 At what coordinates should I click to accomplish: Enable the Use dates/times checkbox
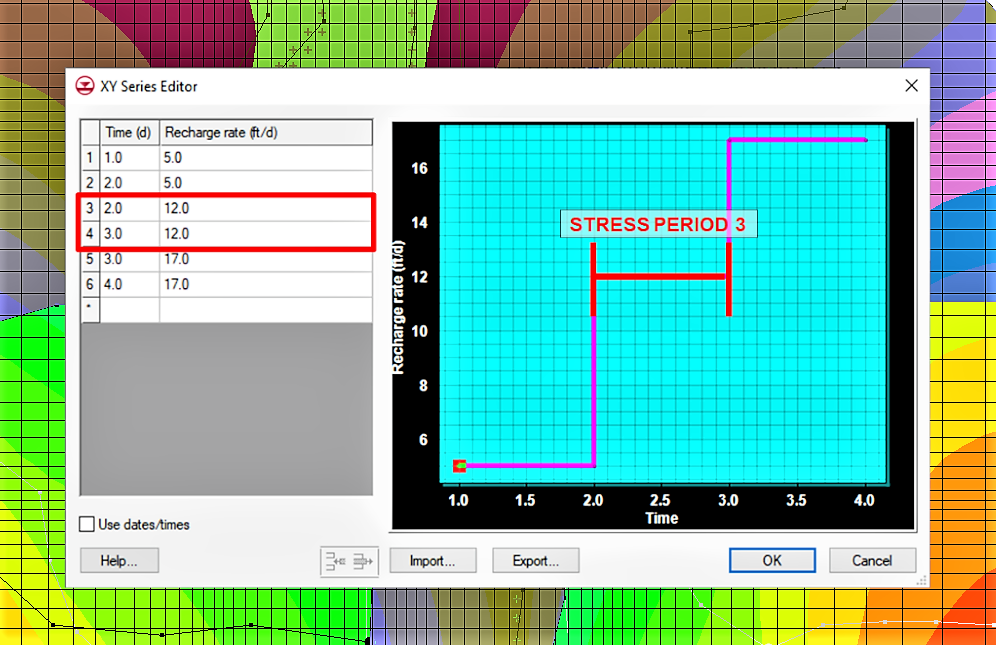coord(85,523)
